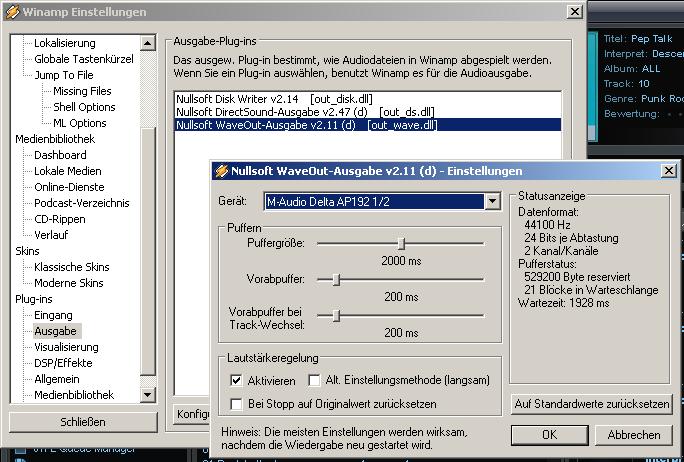The image size is (684, 462).
Task: Open Visualisierung plug-ins page
Action: pos(66,347)
